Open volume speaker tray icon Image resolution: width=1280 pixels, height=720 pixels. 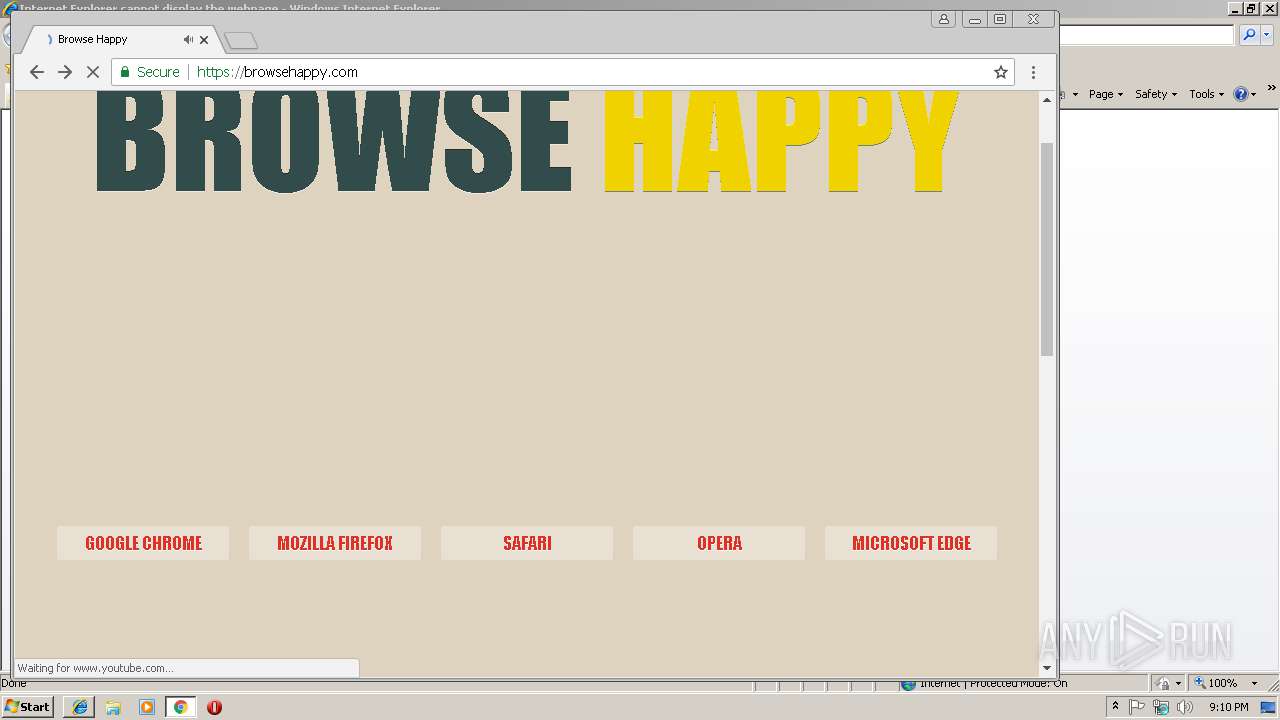pos(1185,707)
